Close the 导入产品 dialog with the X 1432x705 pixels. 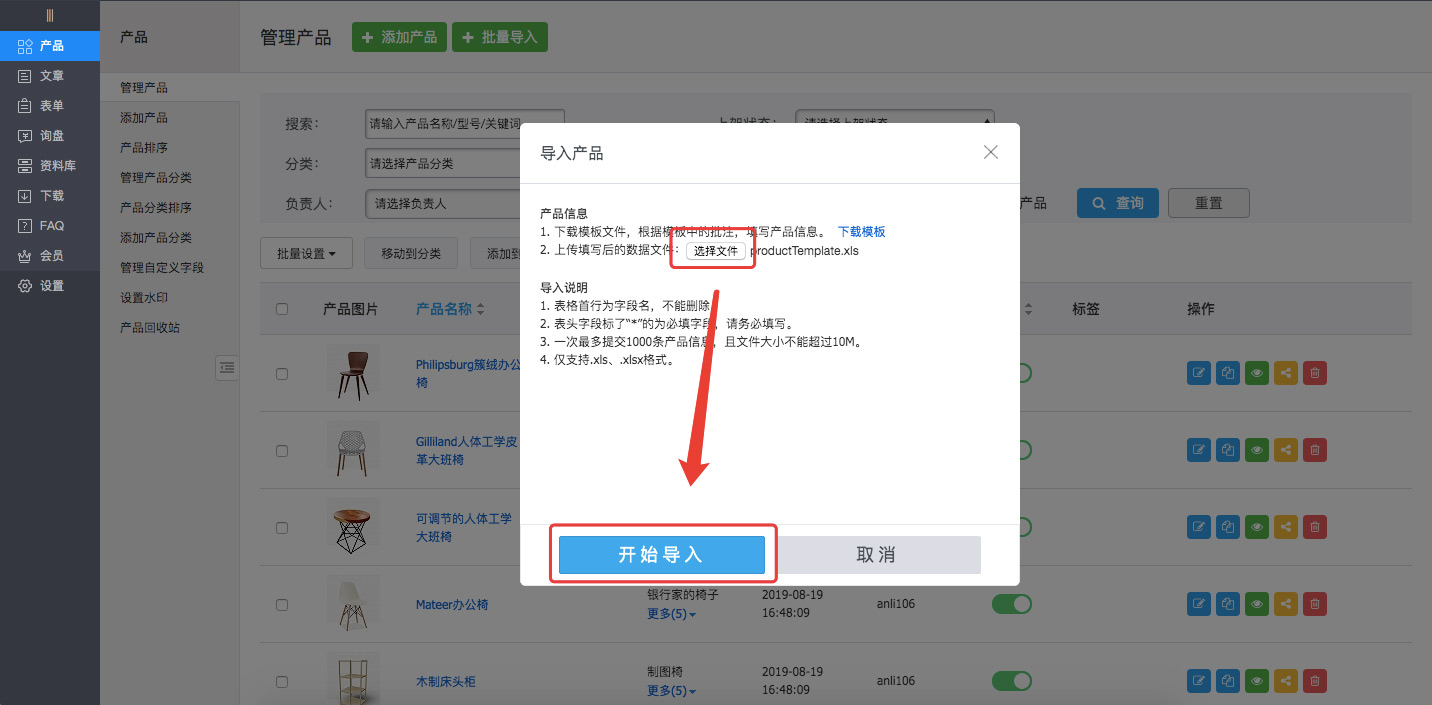click(x=990, y=152)
